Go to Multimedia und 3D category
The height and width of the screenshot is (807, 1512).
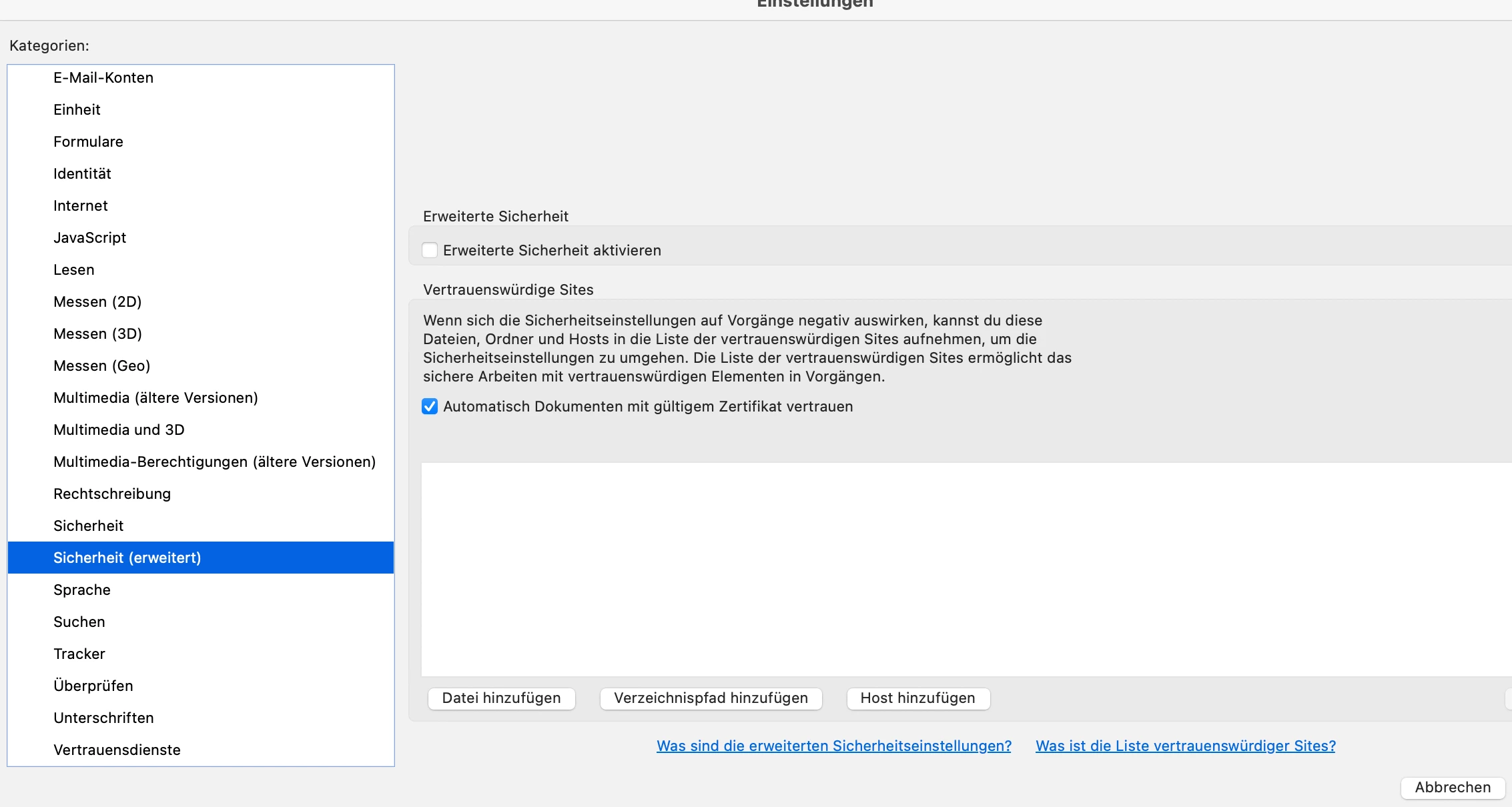click(x=119, y=430)
